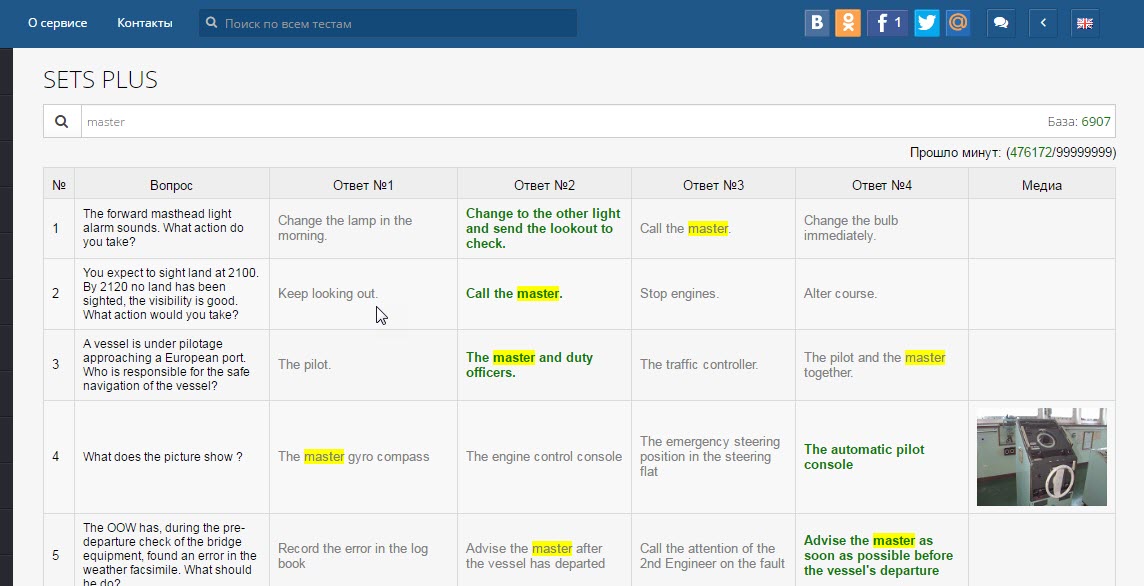Click the Mail.ru @ share icon
Image resolution: width=1144 pixels, height=586 pixels.
tap(958, 23)
